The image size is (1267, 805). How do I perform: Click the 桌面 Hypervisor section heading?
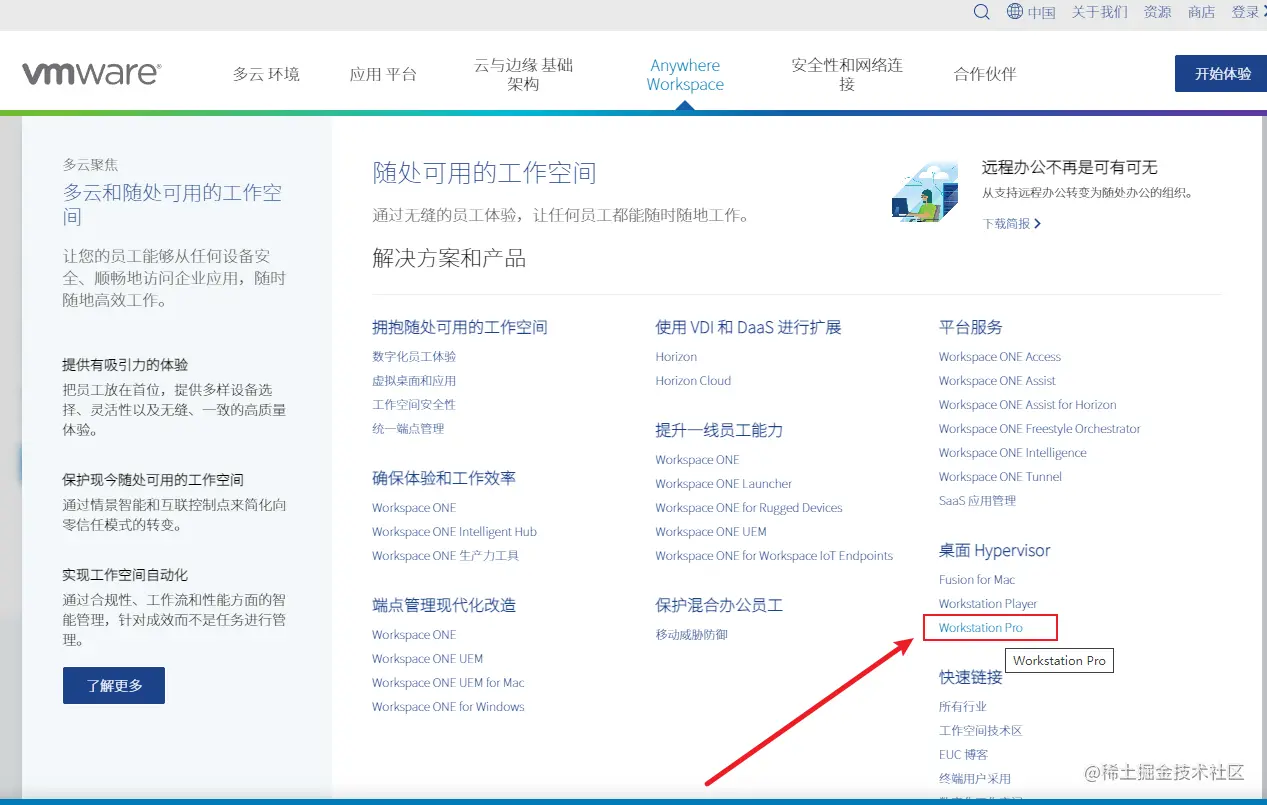tap(994, 551)
